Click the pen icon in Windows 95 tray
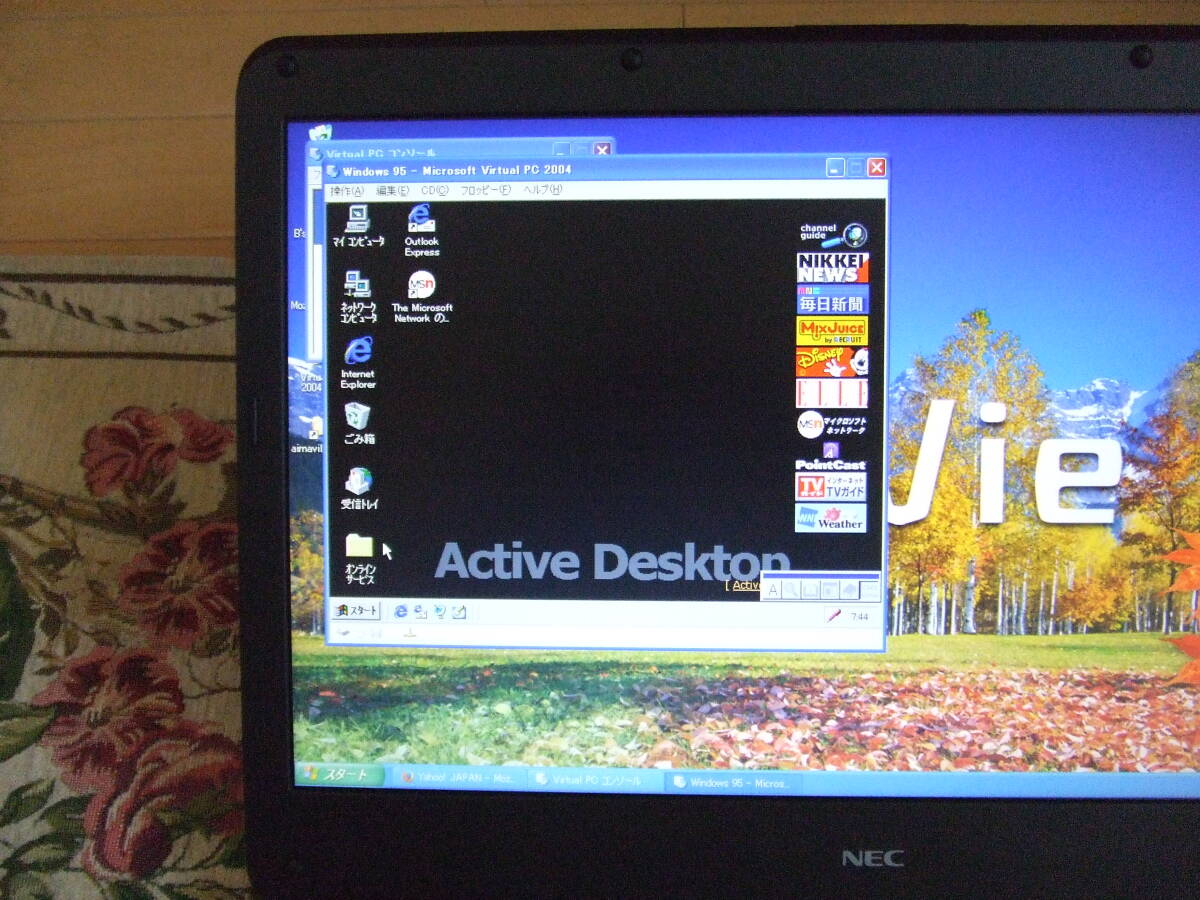The height and width of the screenshot is (900, 1200). pyautogui.click(x=833, y=616)
